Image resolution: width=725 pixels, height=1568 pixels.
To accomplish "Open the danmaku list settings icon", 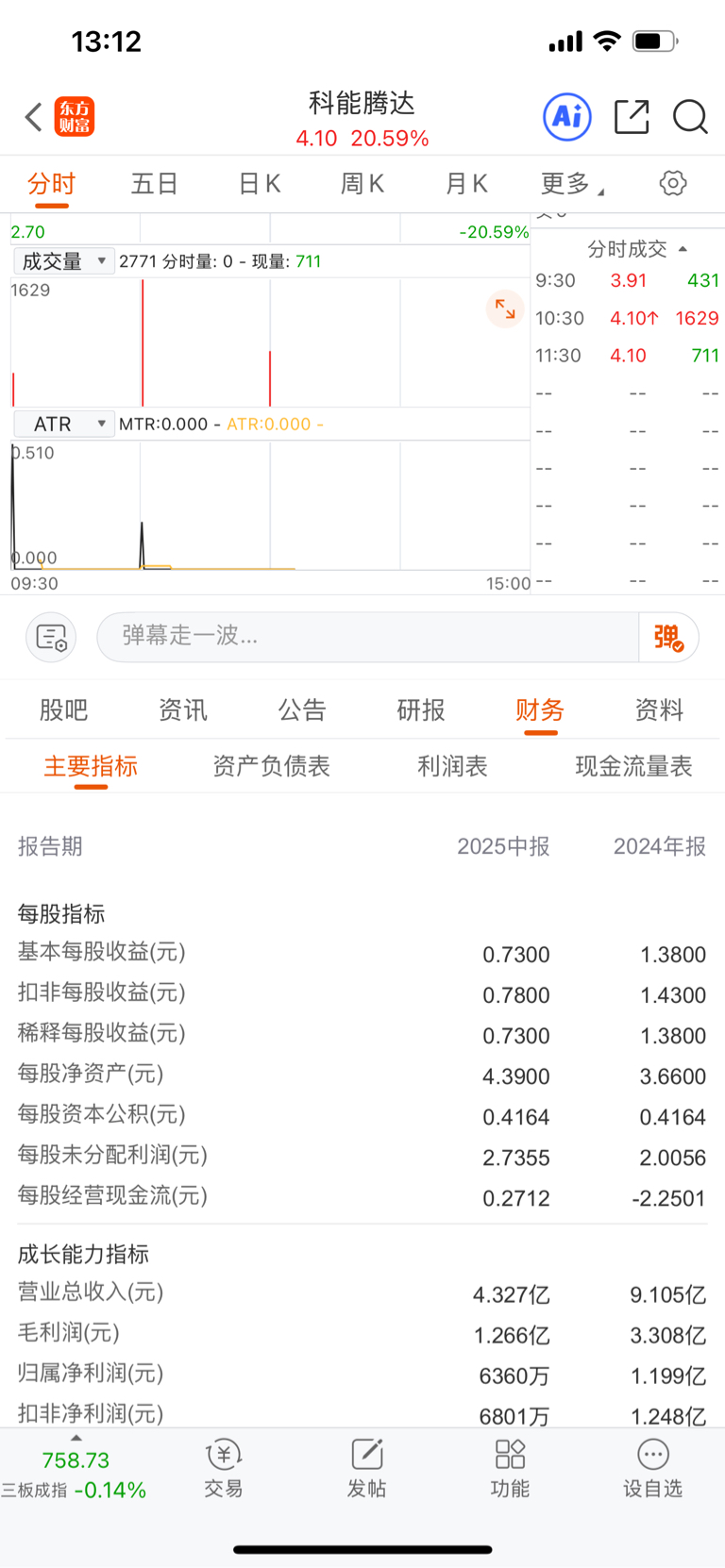I will coord(51,638).
